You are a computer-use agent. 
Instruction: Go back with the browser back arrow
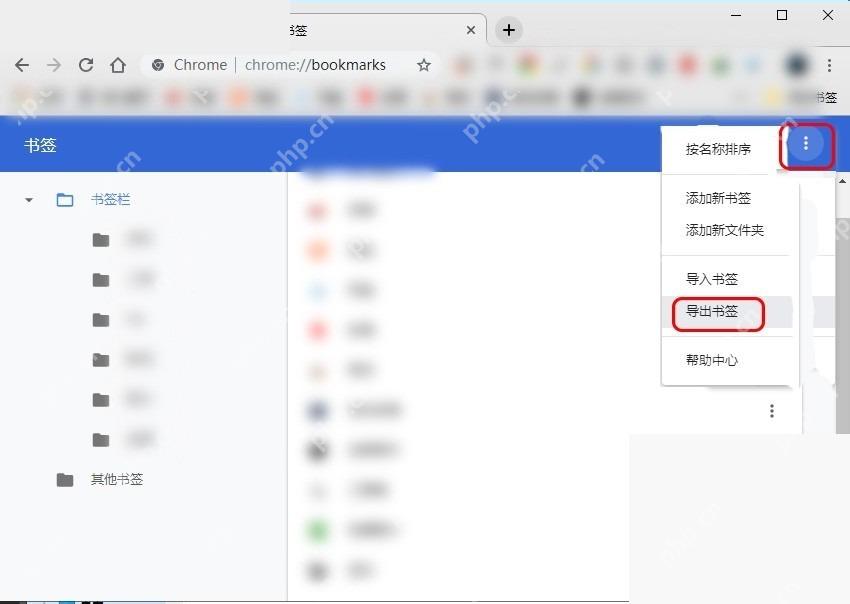point(22,65)
